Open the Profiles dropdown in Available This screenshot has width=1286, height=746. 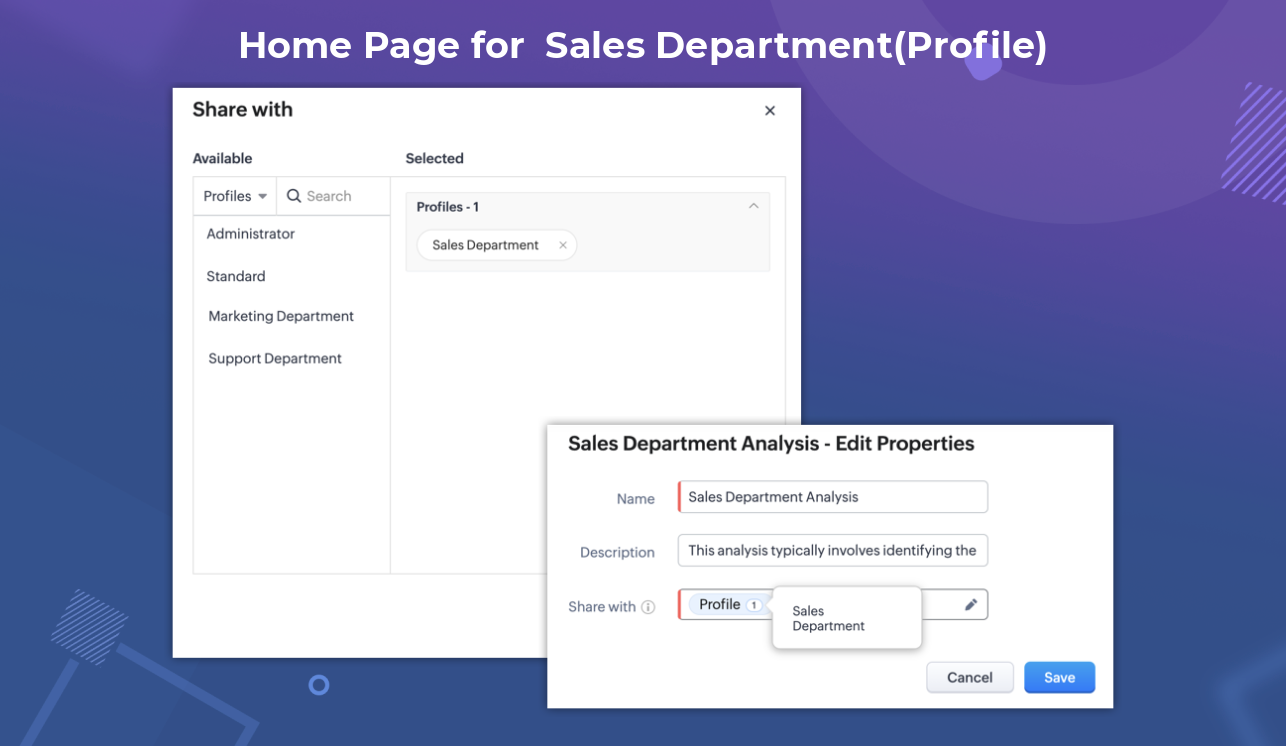235,196
